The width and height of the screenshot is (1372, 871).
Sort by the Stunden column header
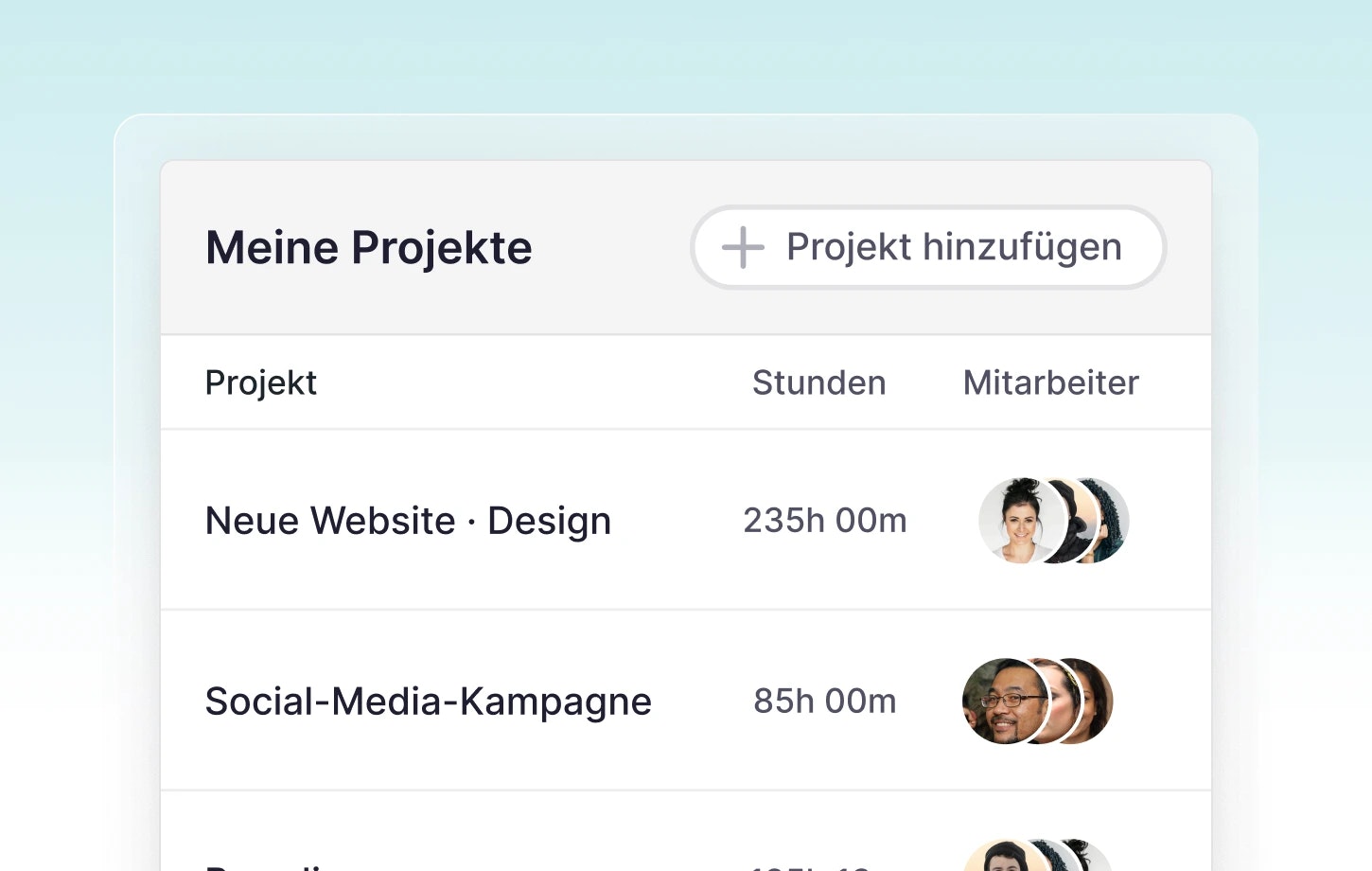pyautogui.click(x=818, y=383)
